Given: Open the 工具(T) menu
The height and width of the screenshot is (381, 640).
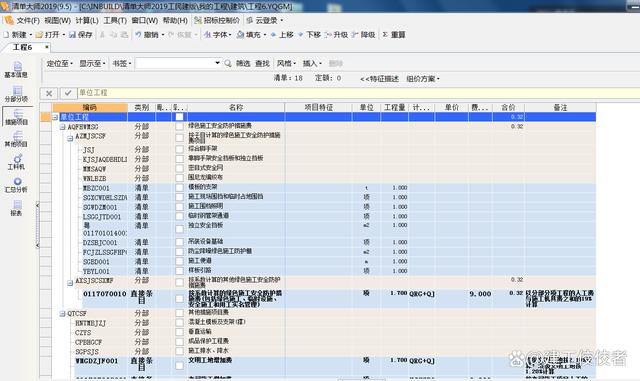Looking at the screenshot, I should click(115, 20).
